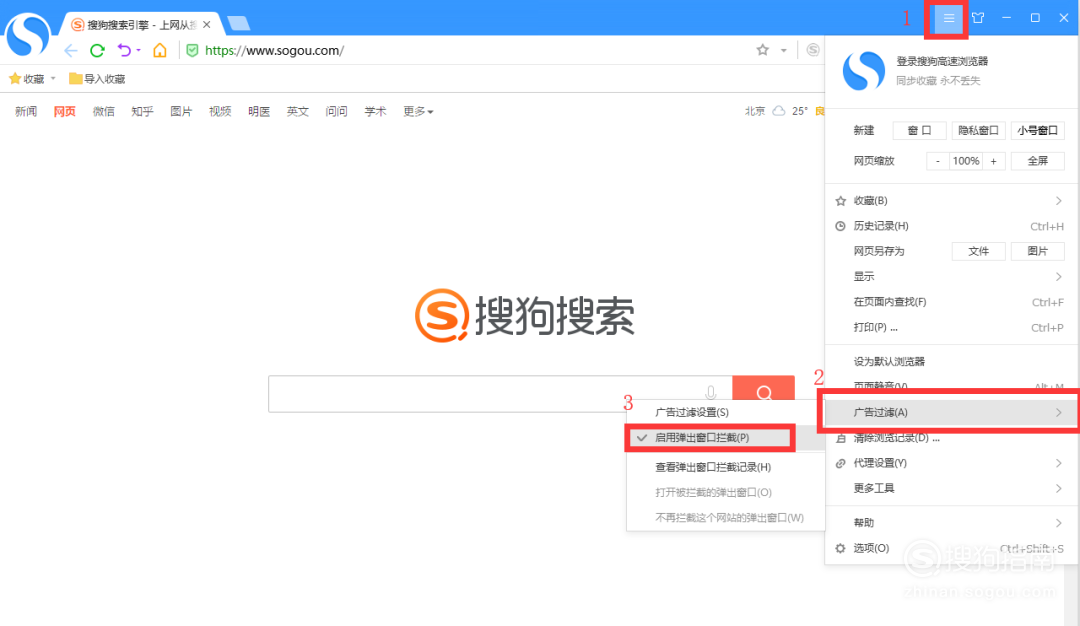Open the 学术 navigation link
This screenshot has width=1080, height=626.
(x=375, y=111)
